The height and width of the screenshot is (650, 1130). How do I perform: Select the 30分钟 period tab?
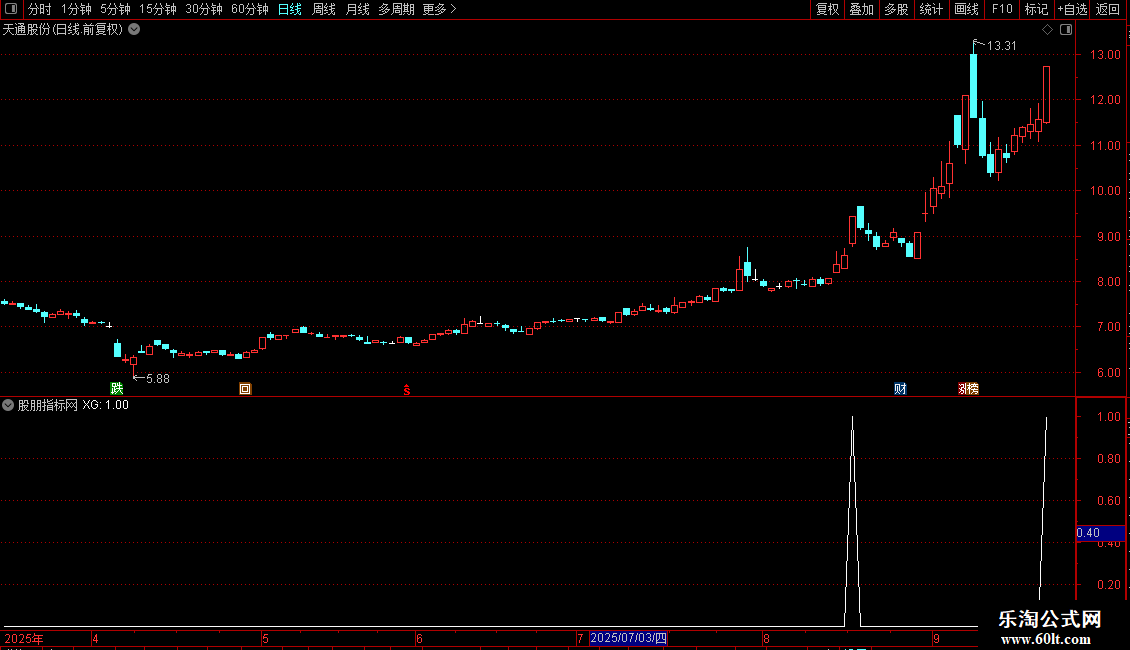click(203, 9)
